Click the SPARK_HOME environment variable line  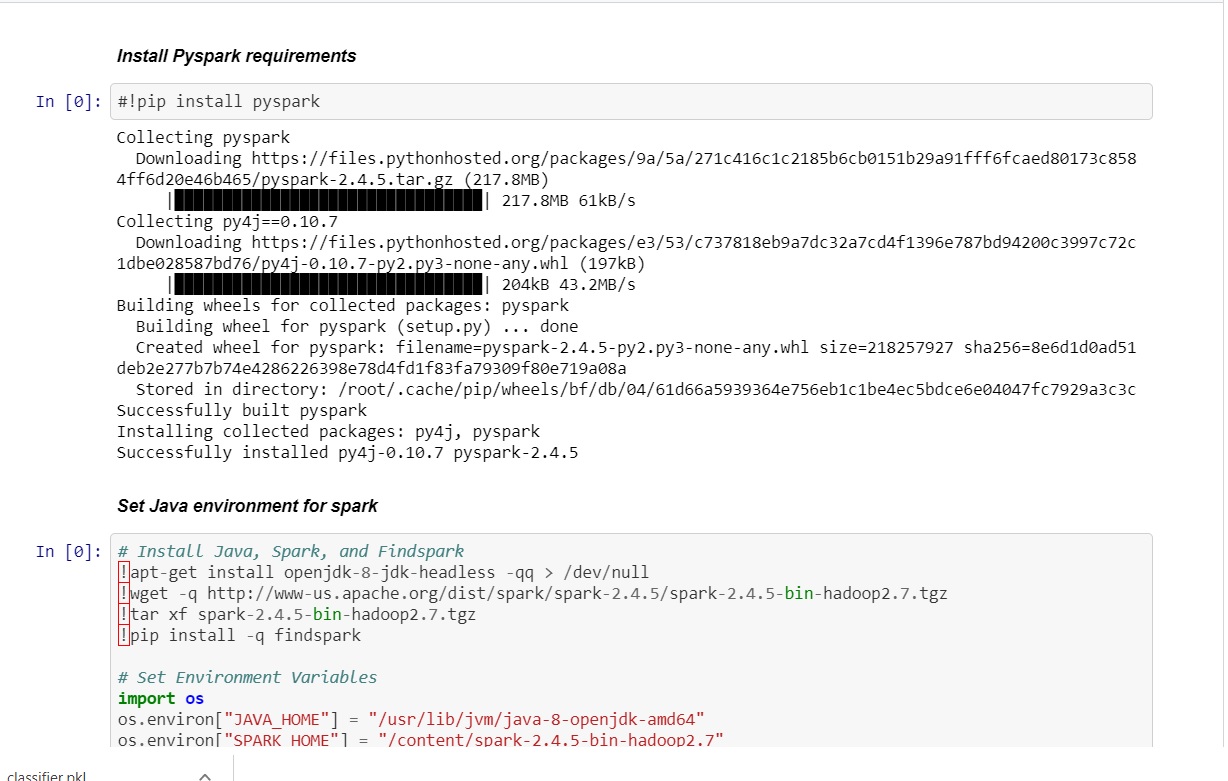[420, 740]
